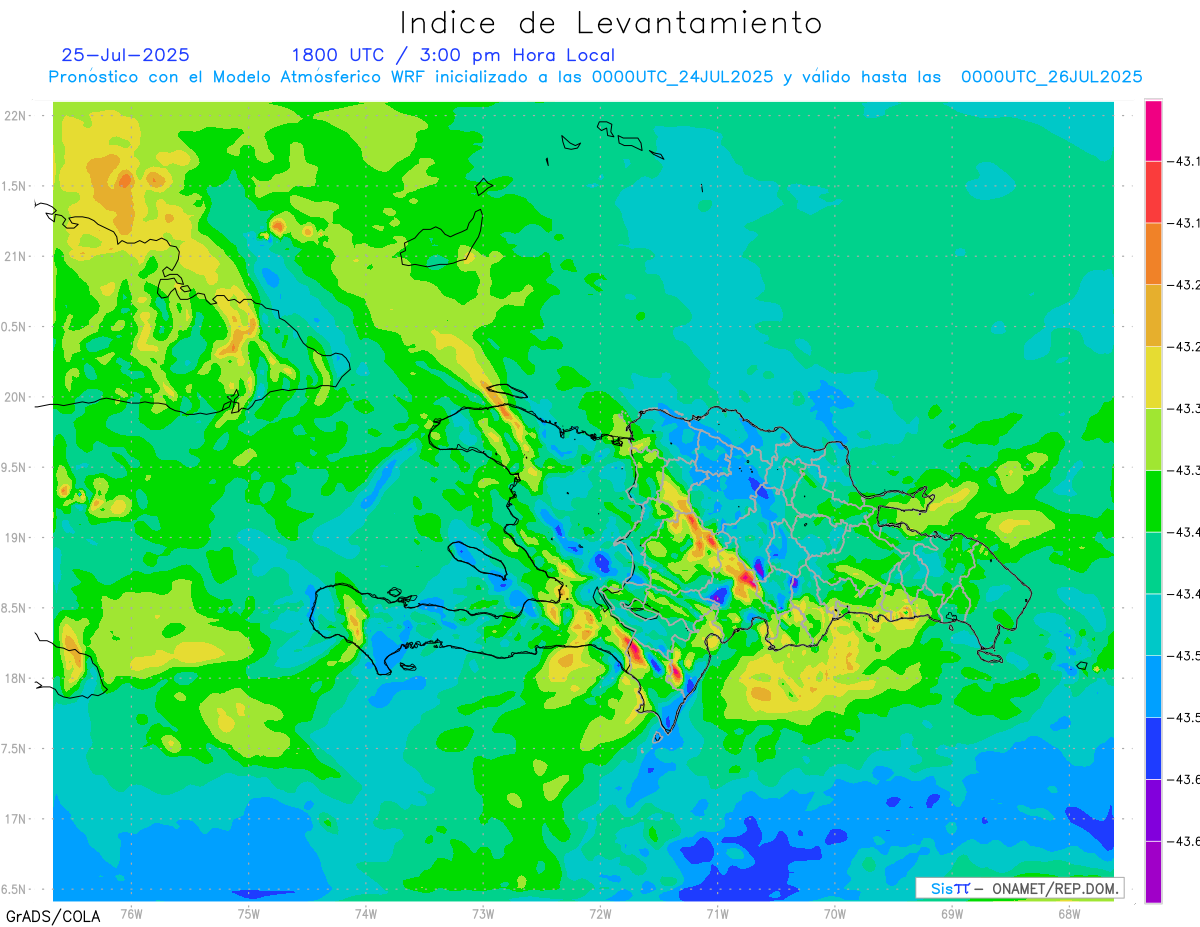Click the purple swatch at the legend bottom
Screen dimensions: 1200x927
click(1153, 872)
